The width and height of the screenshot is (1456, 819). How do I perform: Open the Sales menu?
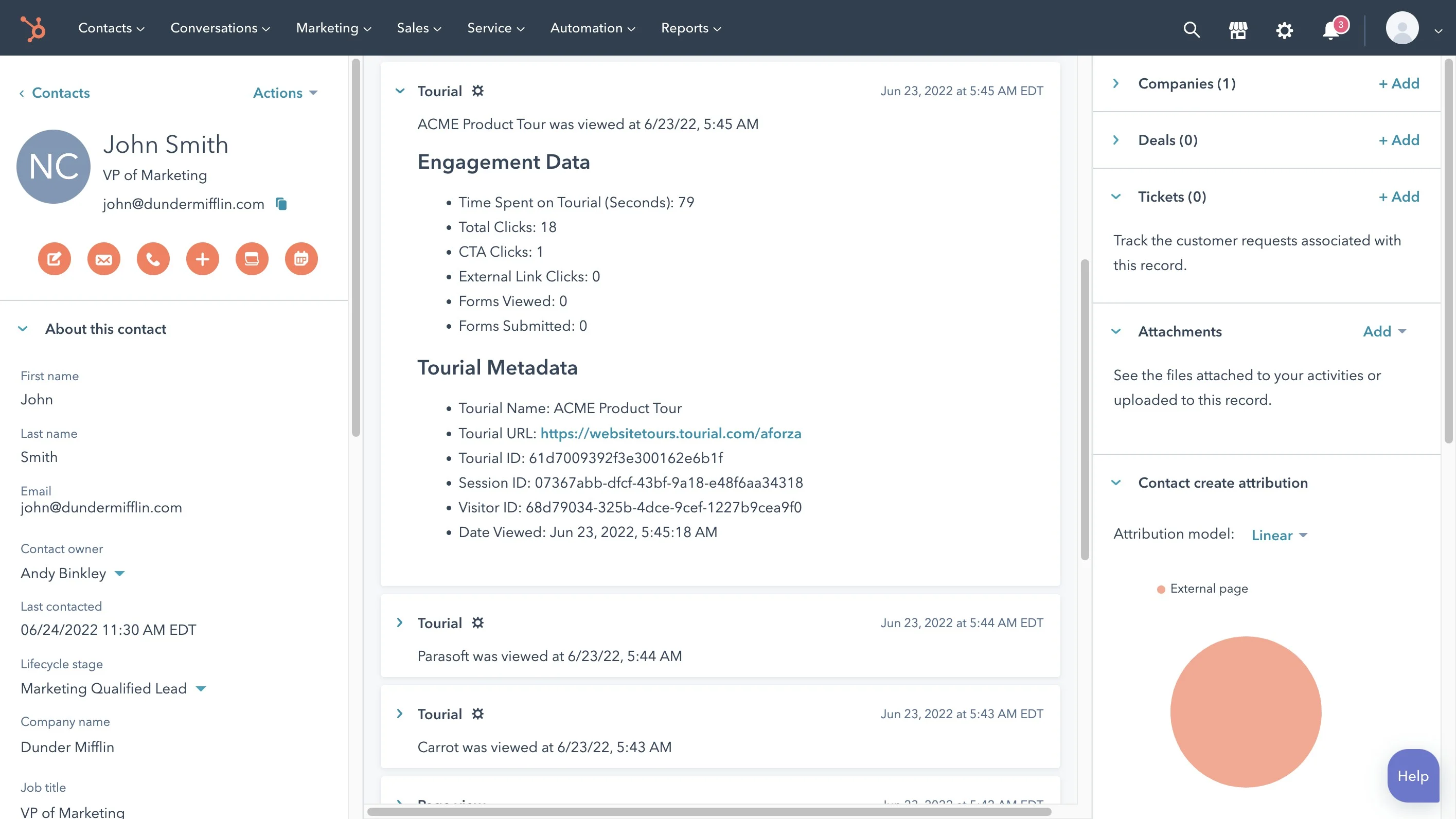pos(419,28)
